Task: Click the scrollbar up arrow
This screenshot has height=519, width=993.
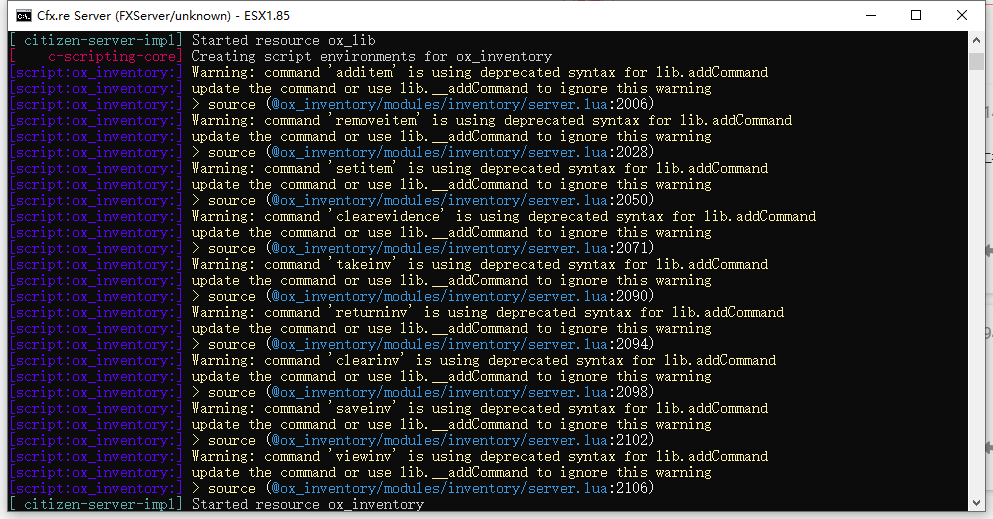Action: pos(975,39)
